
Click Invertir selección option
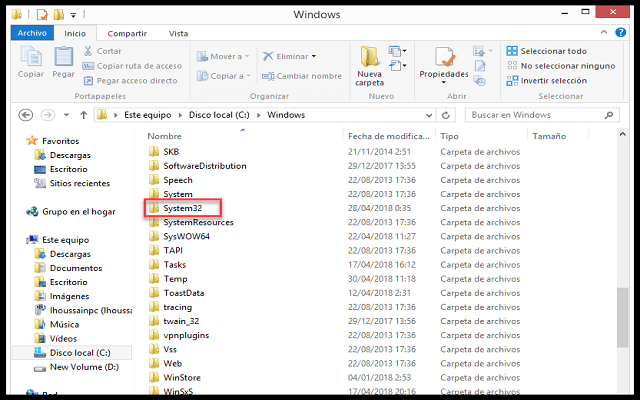tap(547, 80)
